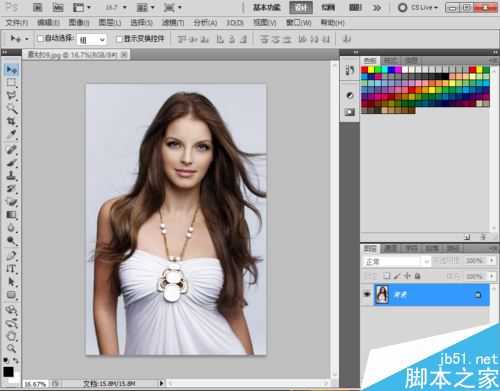Select the Blur tool
This screenshot has width=500, height=391.
pos(12,228)
